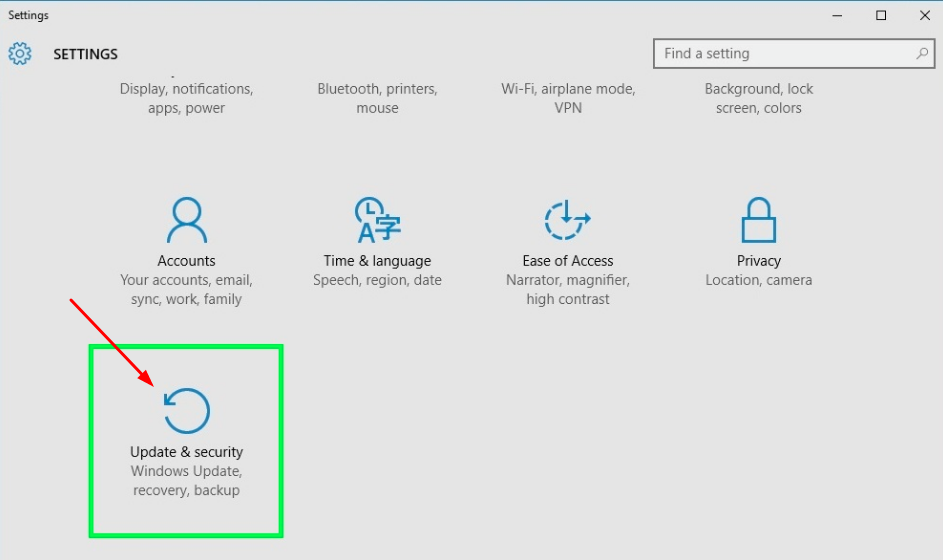The width and height of the screenshot is (943, 560).
Task: Open the Privacy padlock icon
Action: (758, 220)
